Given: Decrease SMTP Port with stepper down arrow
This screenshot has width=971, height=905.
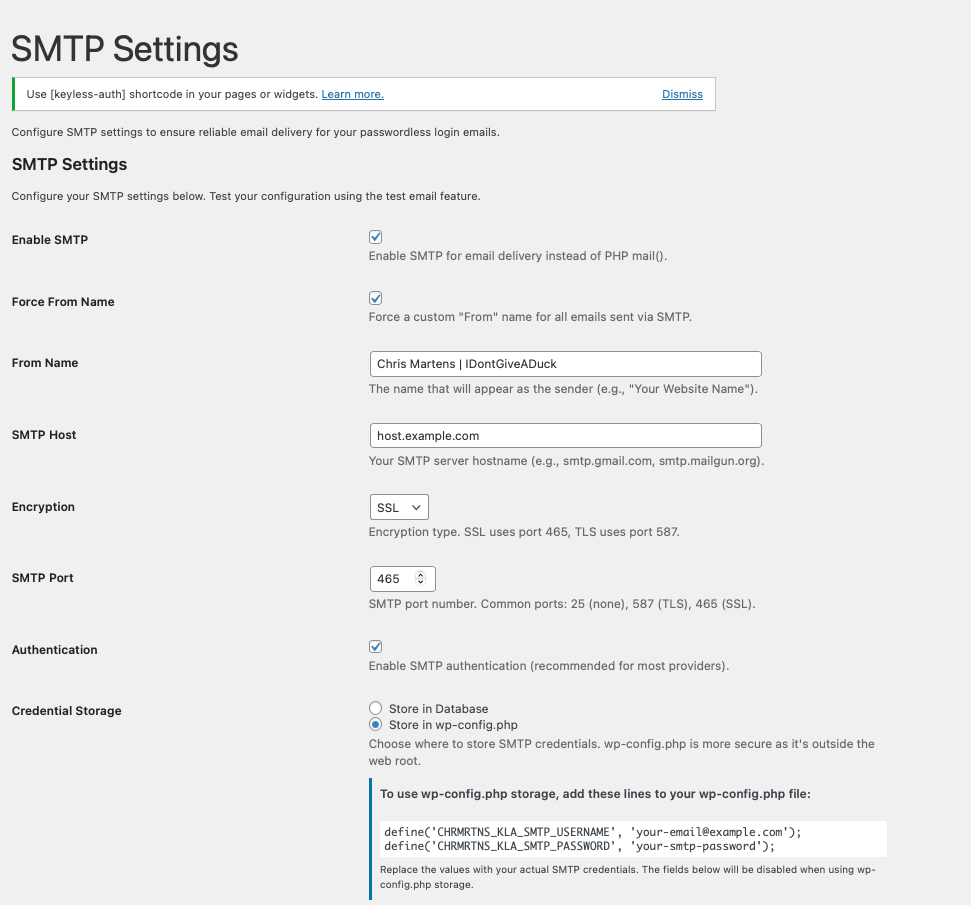Looking at the screenshot, I should coord(420,583).
